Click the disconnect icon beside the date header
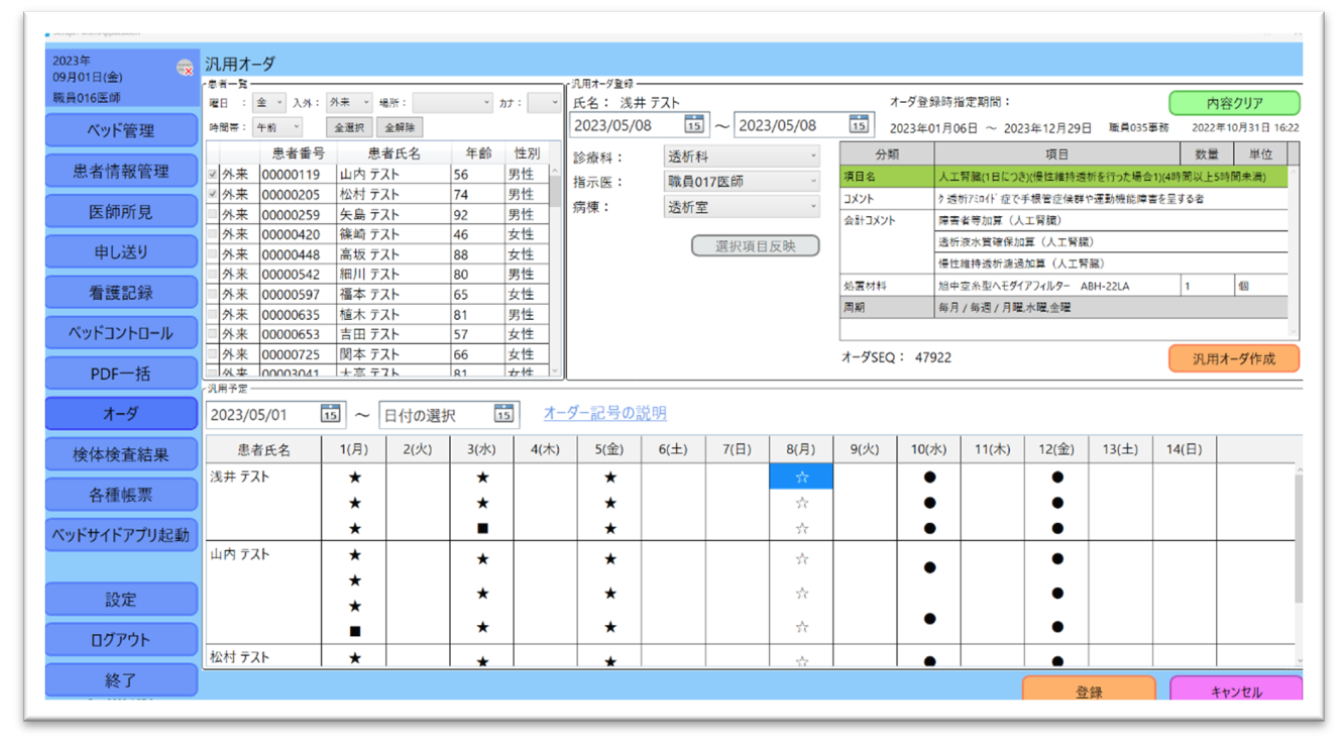The height and width of the screenshot is (739, 1342). (x=185, y=68)
